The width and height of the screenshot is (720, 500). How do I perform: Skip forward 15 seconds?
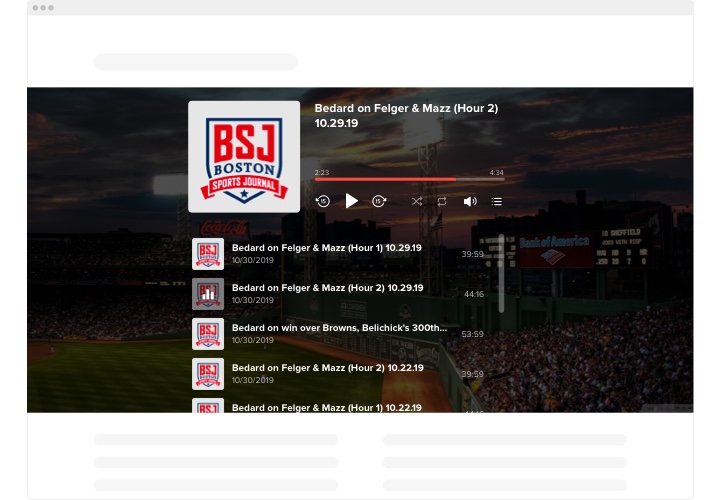(379, 201)
